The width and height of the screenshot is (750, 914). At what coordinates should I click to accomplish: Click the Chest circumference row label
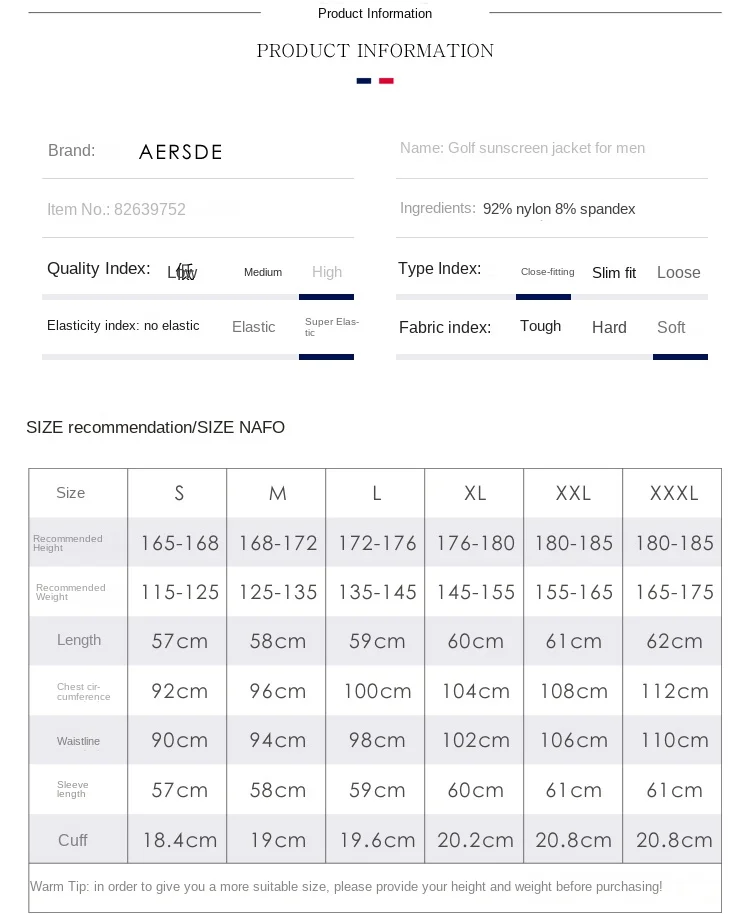point(84,692)
